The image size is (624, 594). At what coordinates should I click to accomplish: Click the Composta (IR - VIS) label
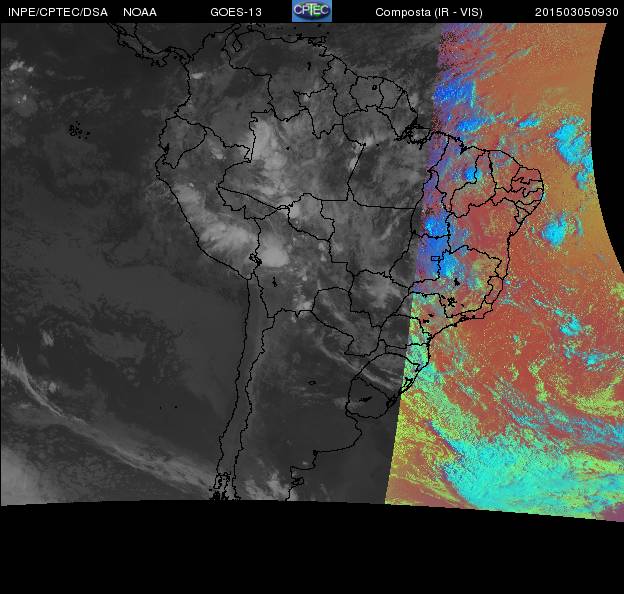pyautogui.click(x=429, y=12)
